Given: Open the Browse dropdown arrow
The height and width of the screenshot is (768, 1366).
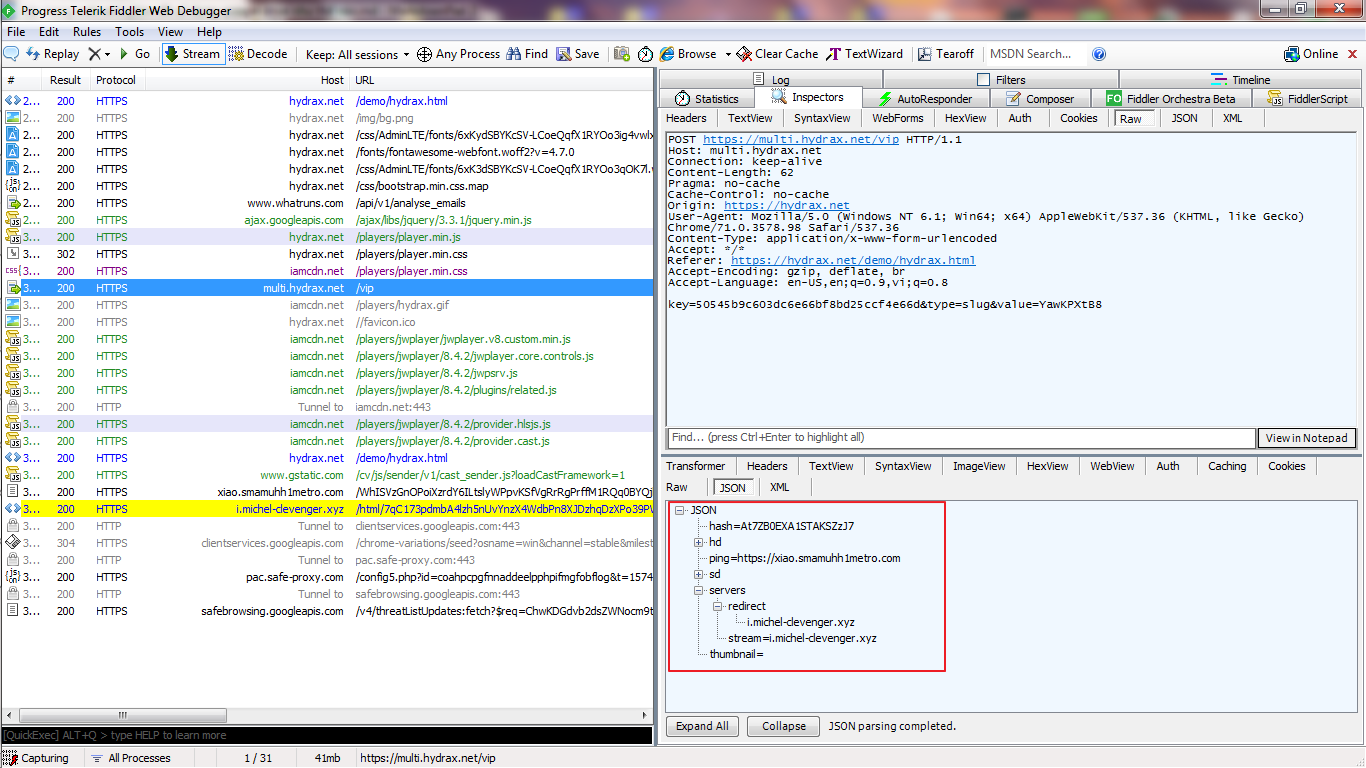Looking at the screenshot, I should 727,54.
